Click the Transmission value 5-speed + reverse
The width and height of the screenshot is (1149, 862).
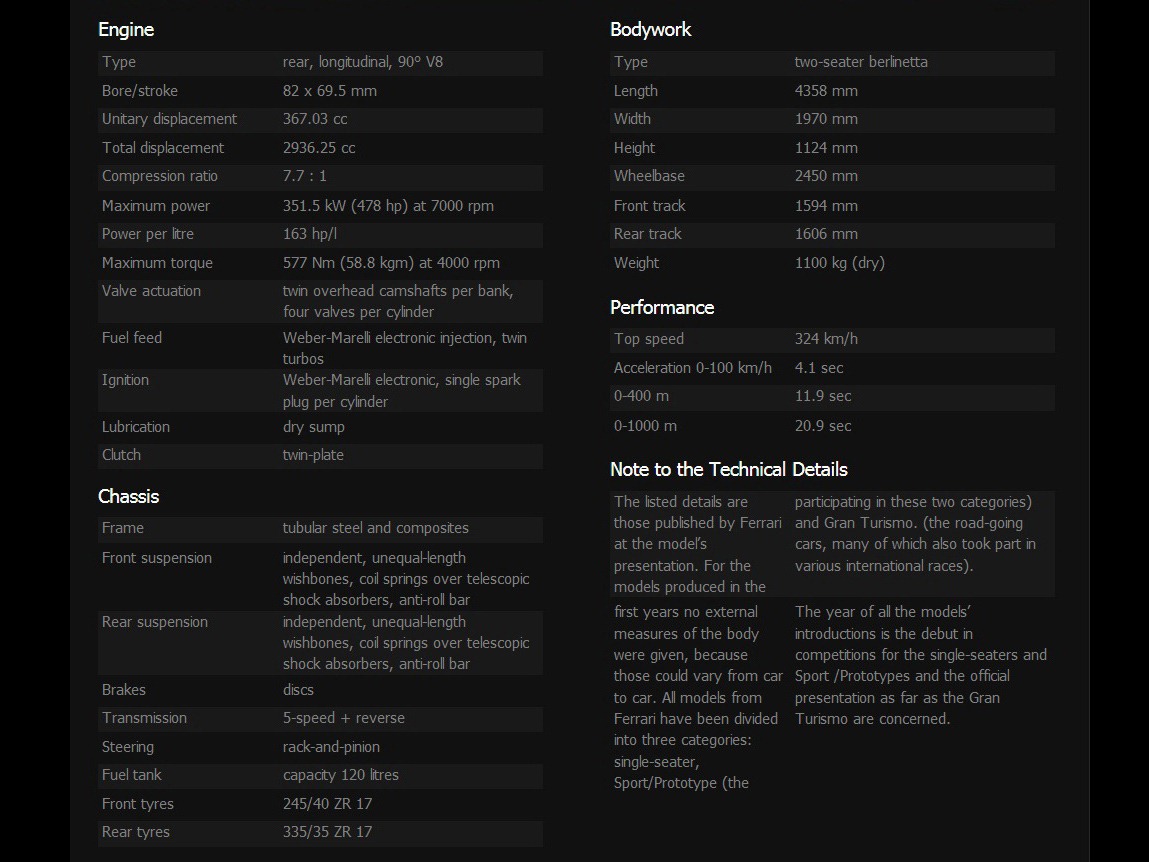pos(344,718)
